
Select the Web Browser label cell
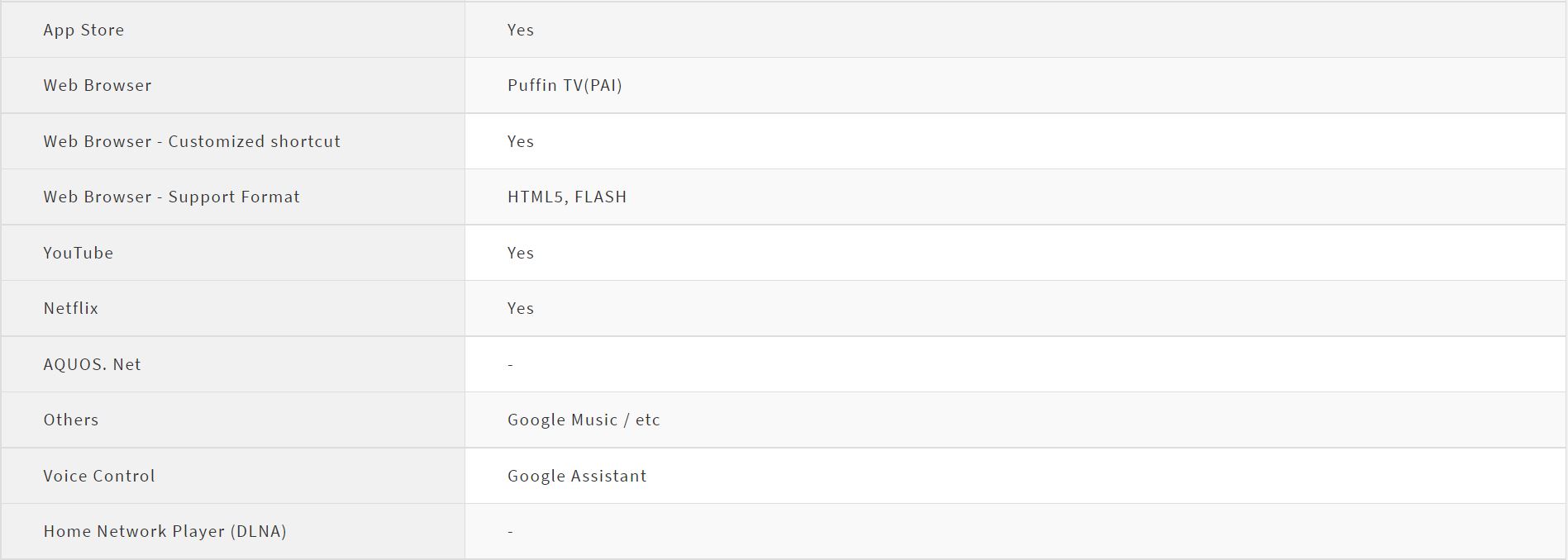(98, 85)
